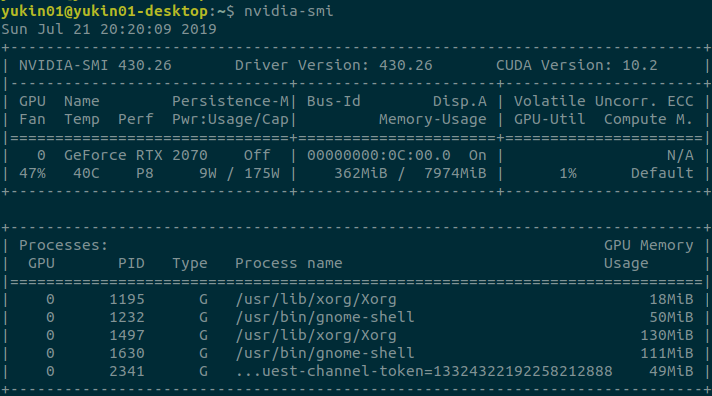This screenshot has height=396, width=712.
Task: Click the power usage 9W / 175W
Action: click(x=239, y=173)
